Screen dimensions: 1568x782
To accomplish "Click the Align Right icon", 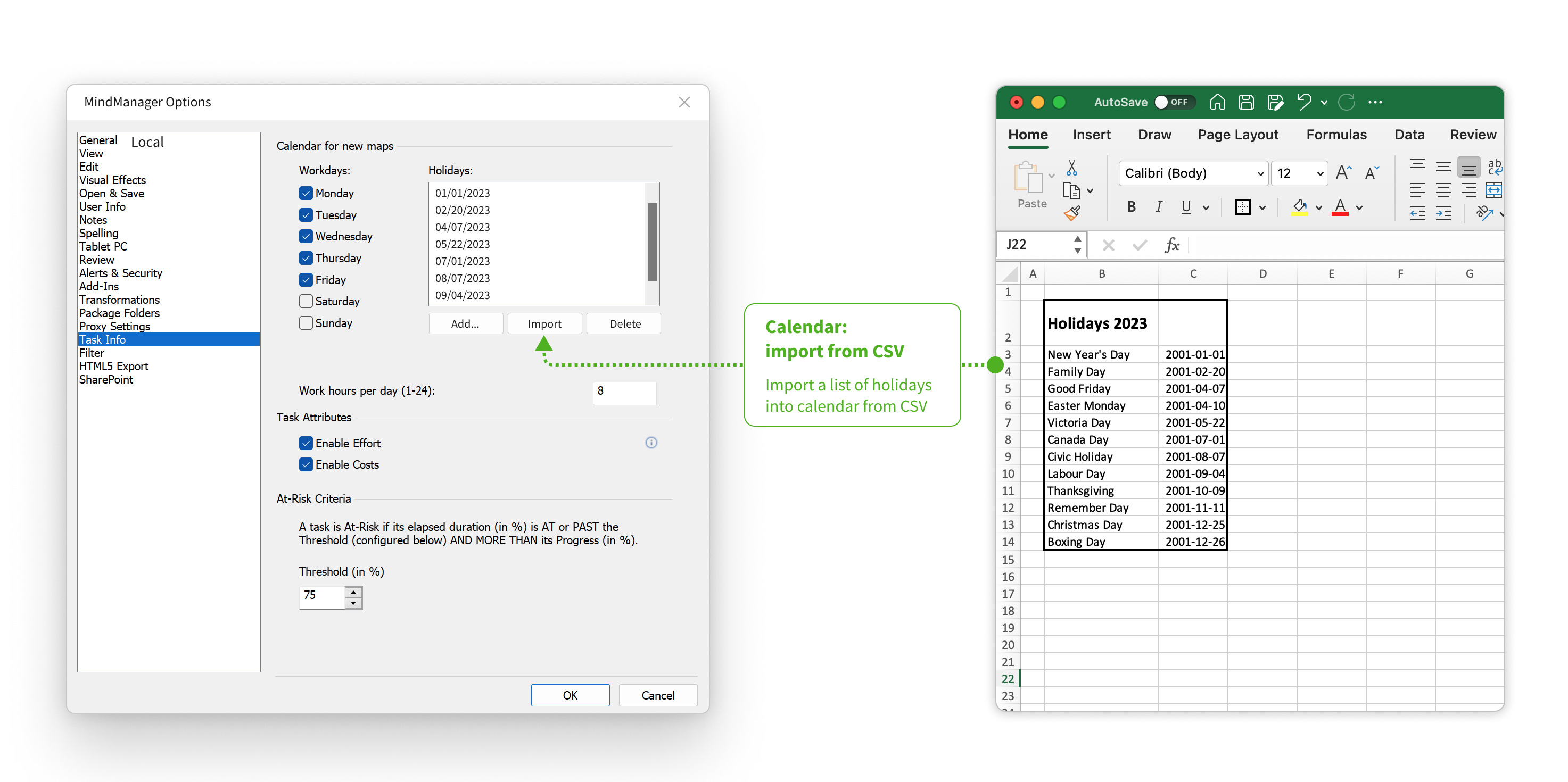I will [x=1469, y=190].
